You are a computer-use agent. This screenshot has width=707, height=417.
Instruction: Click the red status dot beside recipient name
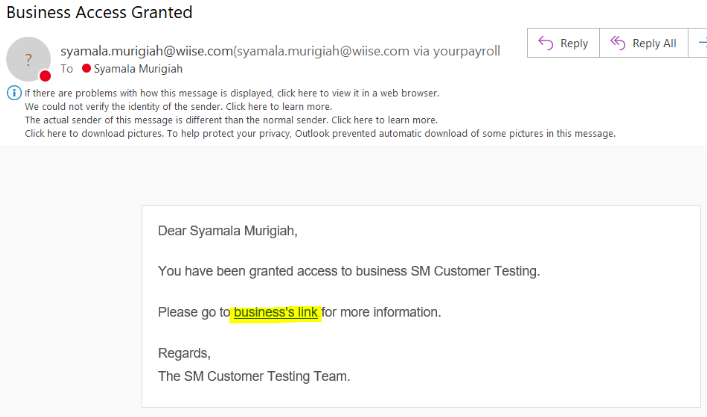point(87,69)
